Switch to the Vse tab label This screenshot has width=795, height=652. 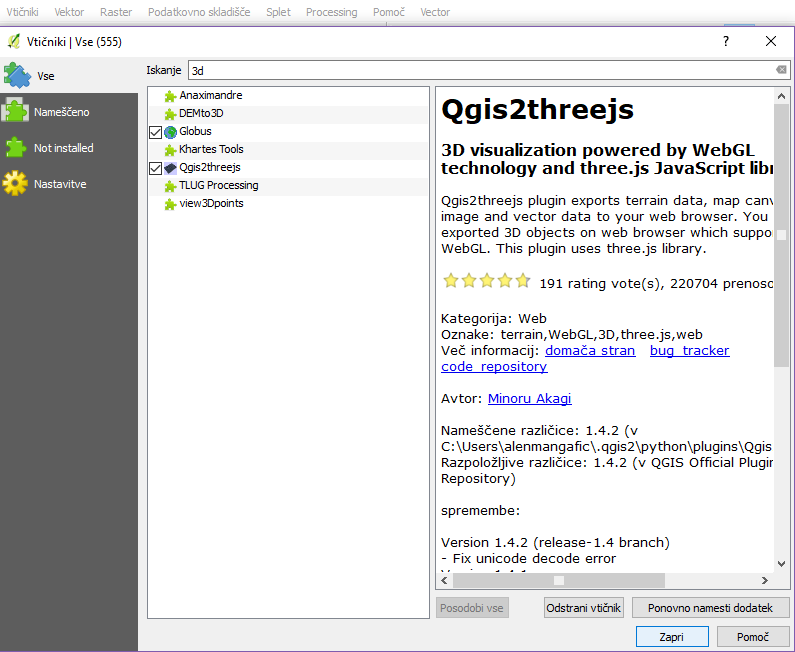tap(46, 76)
